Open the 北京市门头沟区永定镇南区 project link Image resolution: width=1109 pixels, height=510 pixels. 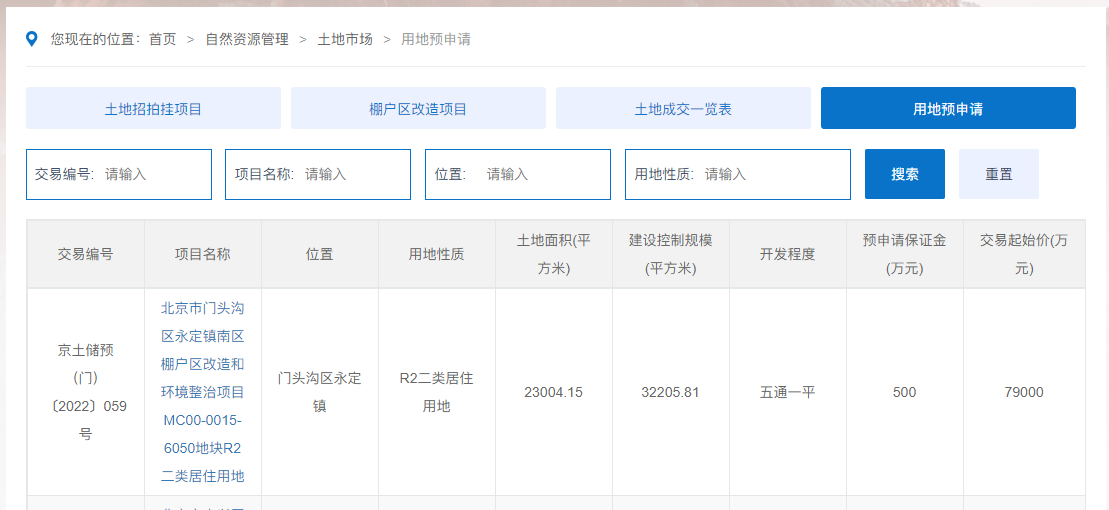click(x=203, y=393)
